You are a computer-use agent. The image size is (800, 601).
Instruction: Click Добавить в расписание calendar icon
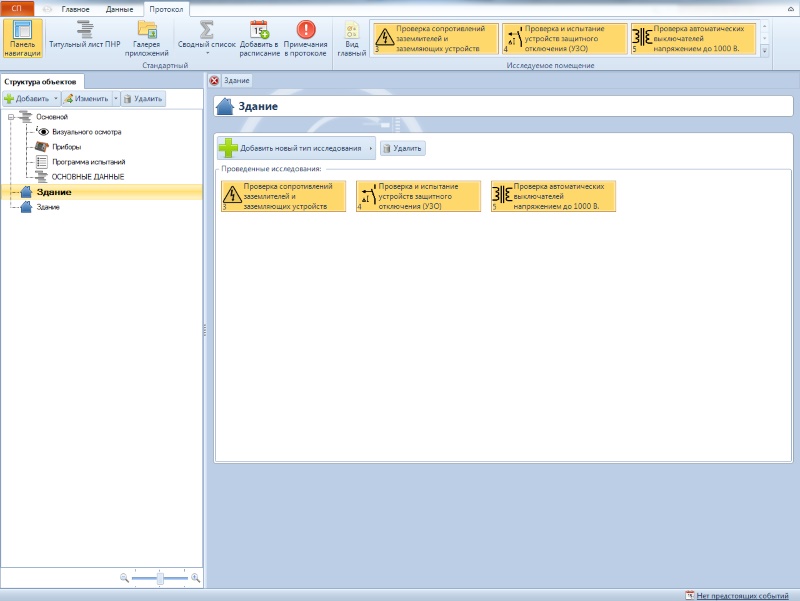(259, 30)
